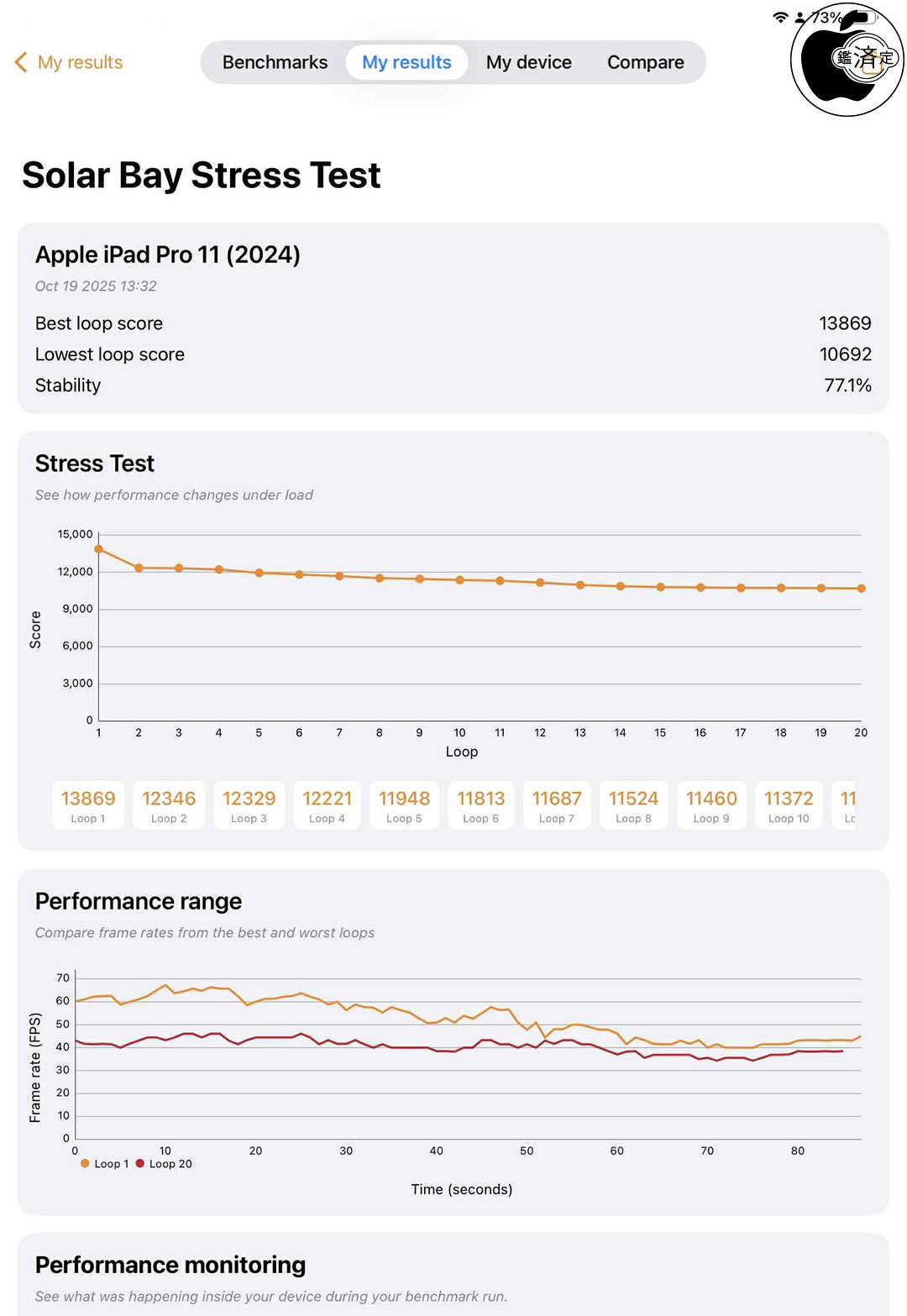907x1316 pixels.
Task: Click the Stability 77.1% row
Action: 453,385
